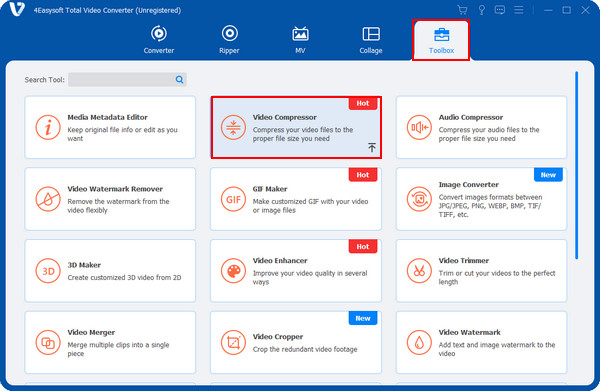Click the Hot badge on Video Compressor

363,103
